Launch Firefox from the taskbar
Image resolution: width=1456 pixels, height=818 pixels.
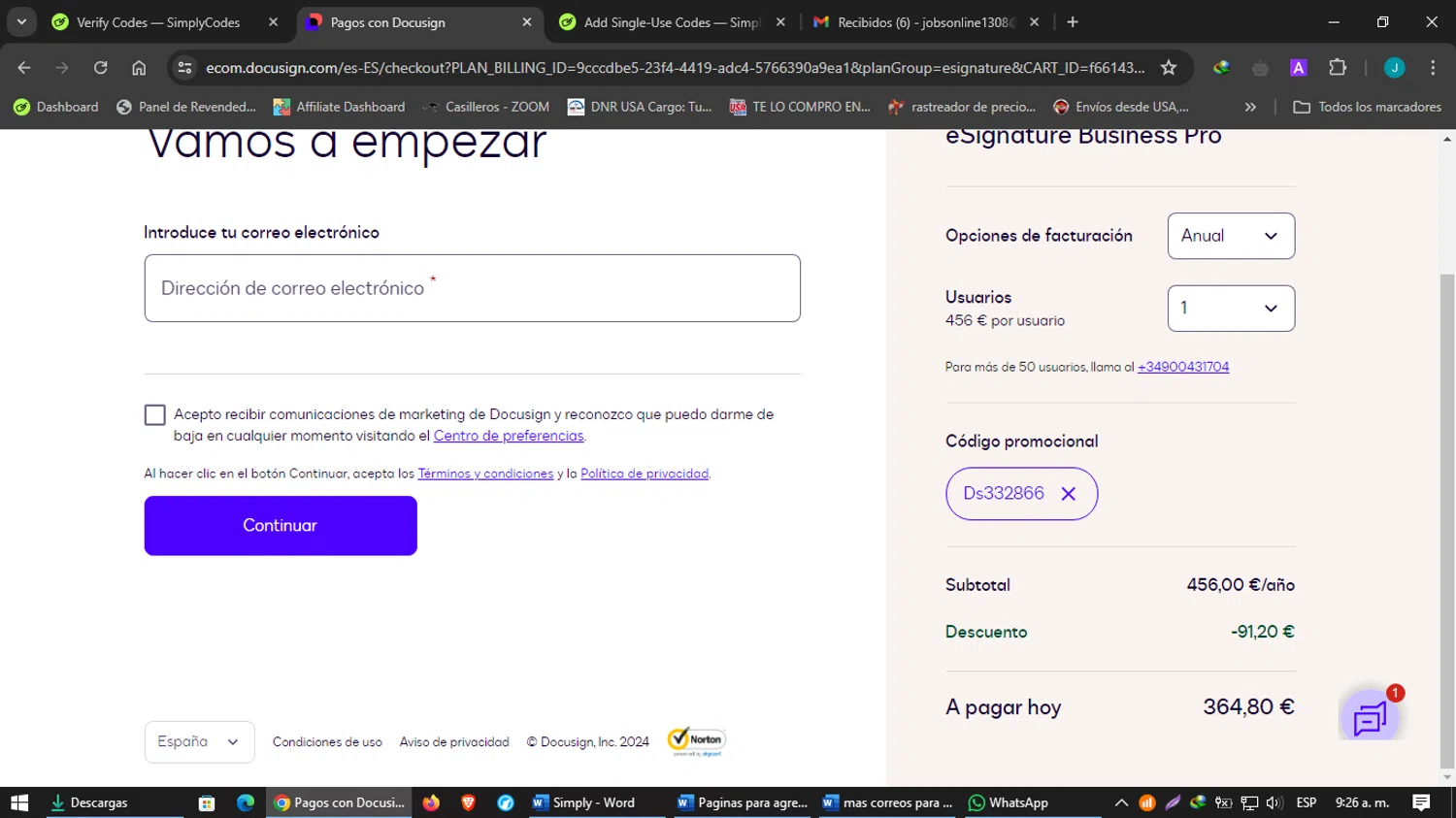[x=431, y=802]
